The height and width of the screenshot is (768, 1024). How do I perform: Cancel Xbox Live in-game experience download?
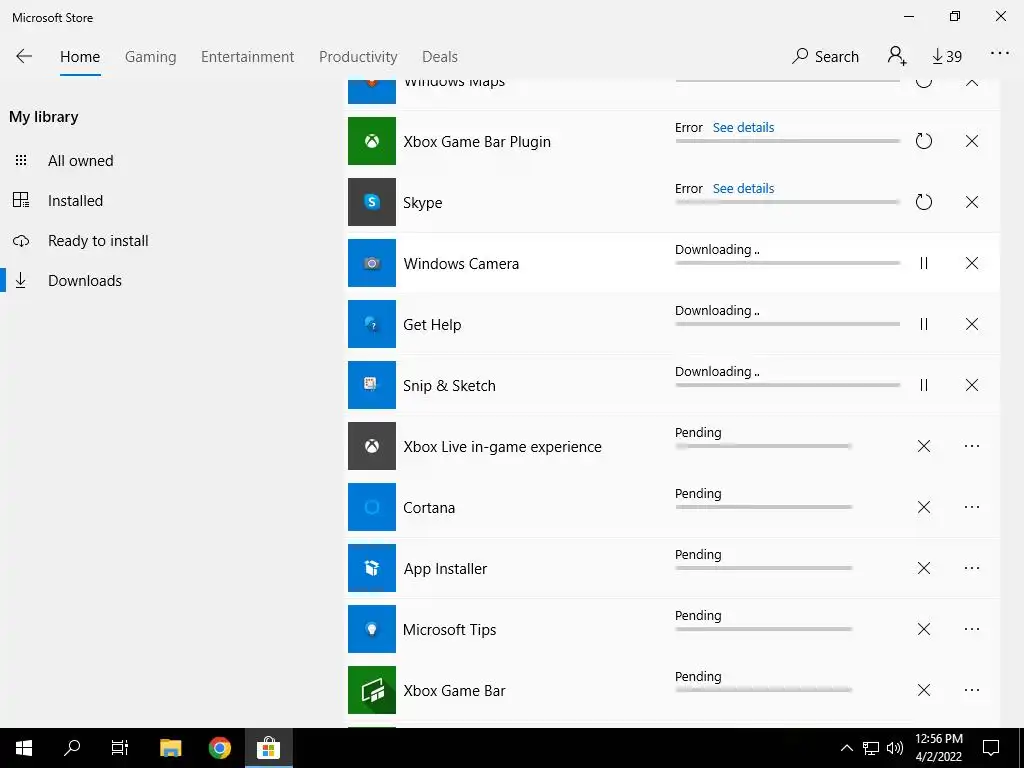[x=923, y=446]
